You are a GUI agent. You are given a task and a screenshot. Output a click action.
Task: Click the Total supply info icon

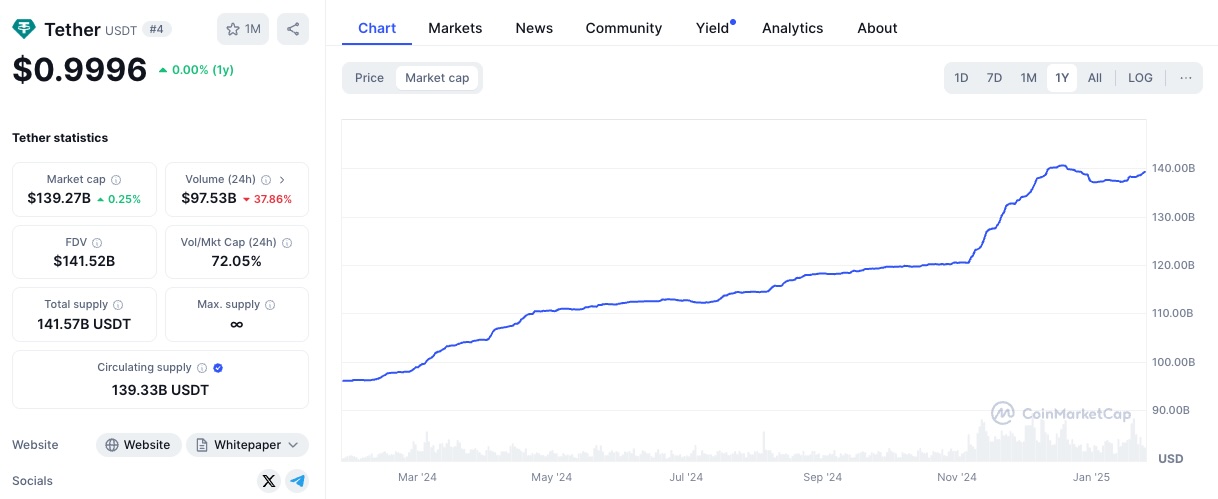click(x=118, y=305)
